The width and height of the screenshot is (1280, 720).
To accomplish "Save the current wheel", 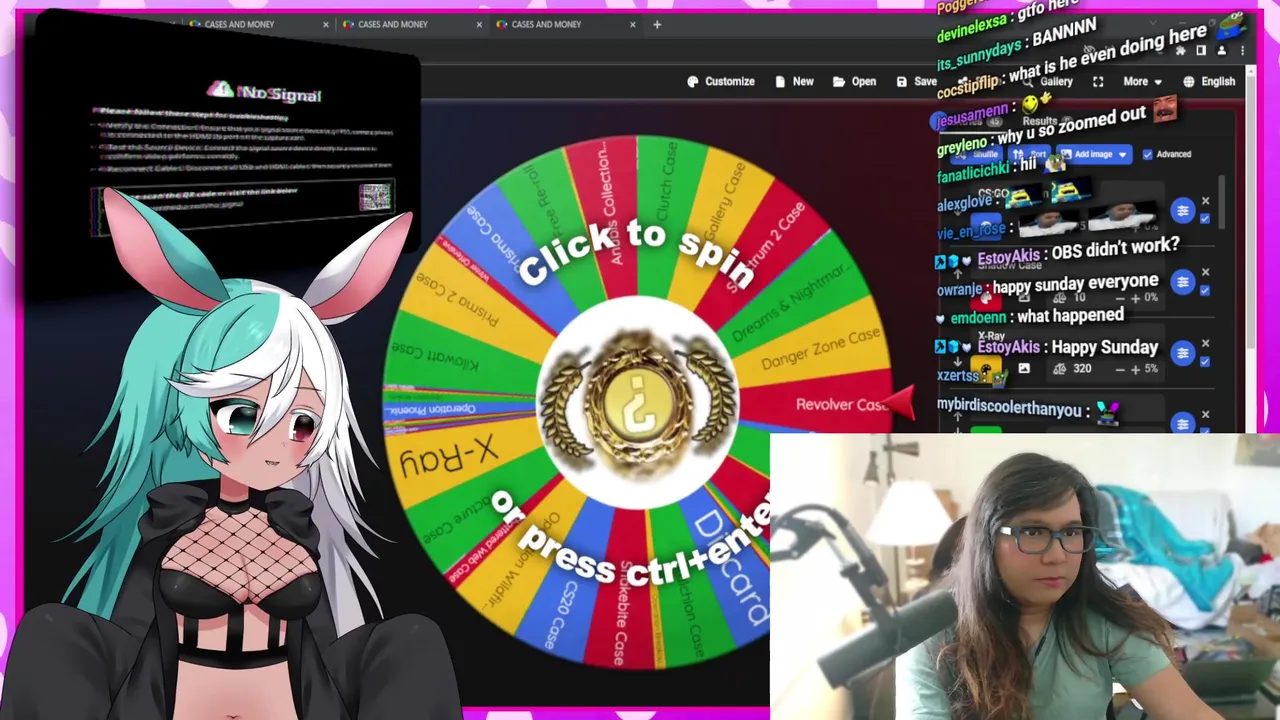I will (x=917, y=82).
